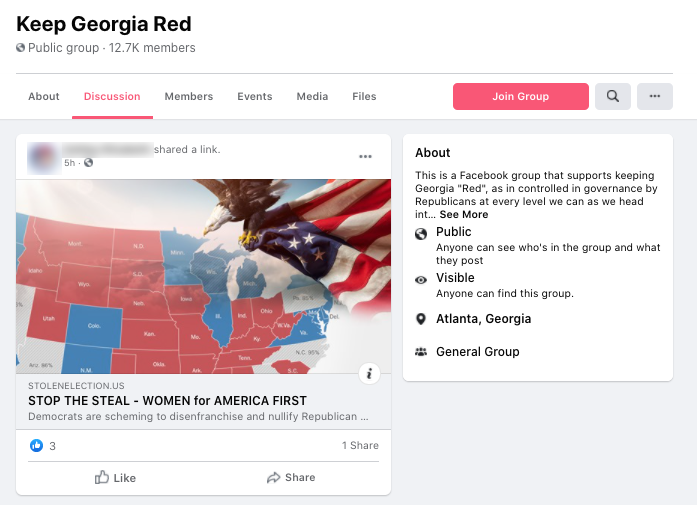Click the blue like reaction icon
The image size is (697, 505).
click(37, 446)
